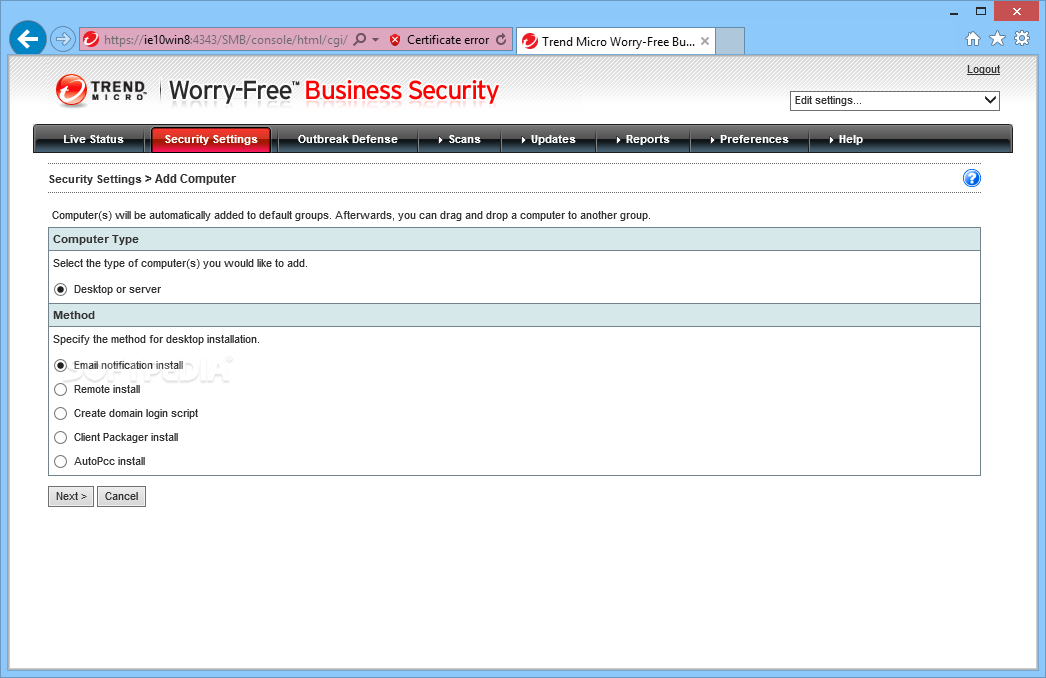Open the blue help question mark icon
The image size is (1046, 678).
[972, 178]
